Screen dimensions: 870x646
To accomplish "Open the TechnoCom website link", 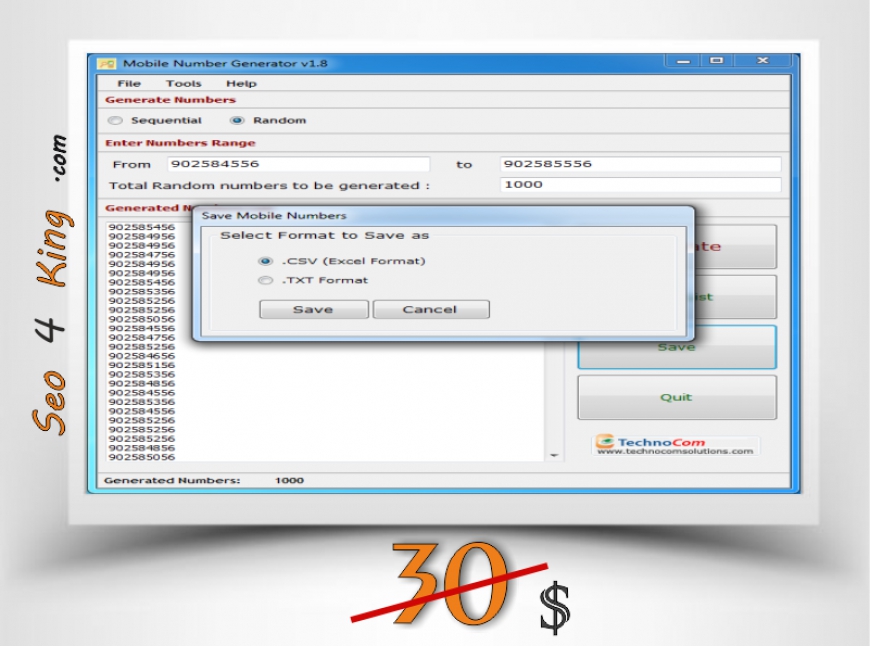I will pos(675,451).
